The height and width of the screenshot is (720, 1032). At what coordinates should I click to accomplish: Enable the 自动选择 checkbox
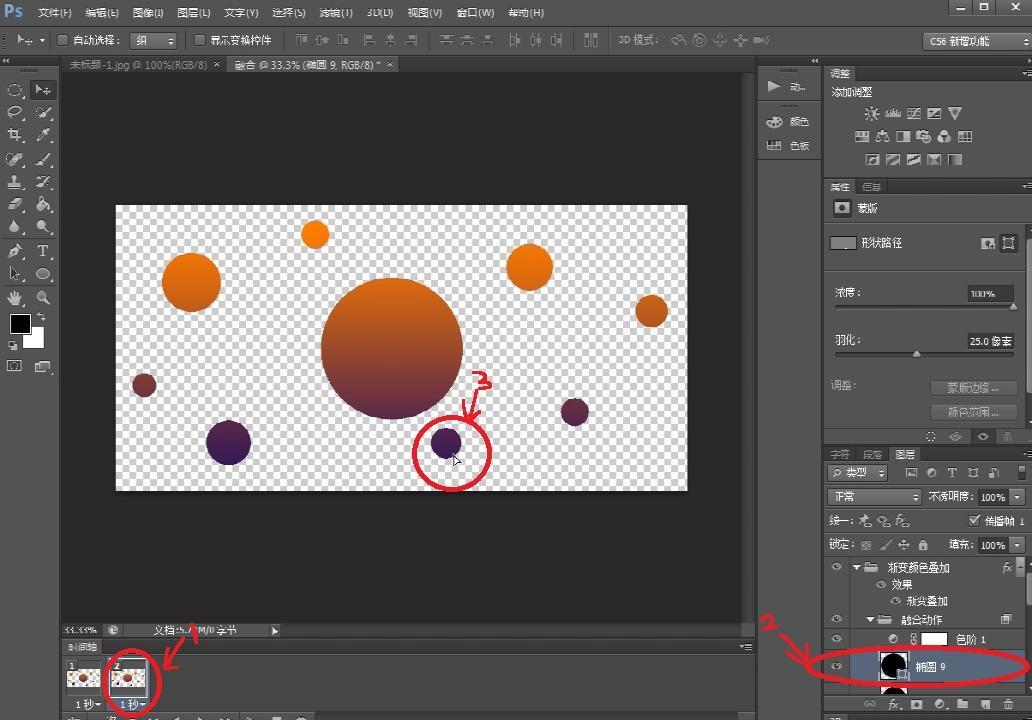pos(62,41)
